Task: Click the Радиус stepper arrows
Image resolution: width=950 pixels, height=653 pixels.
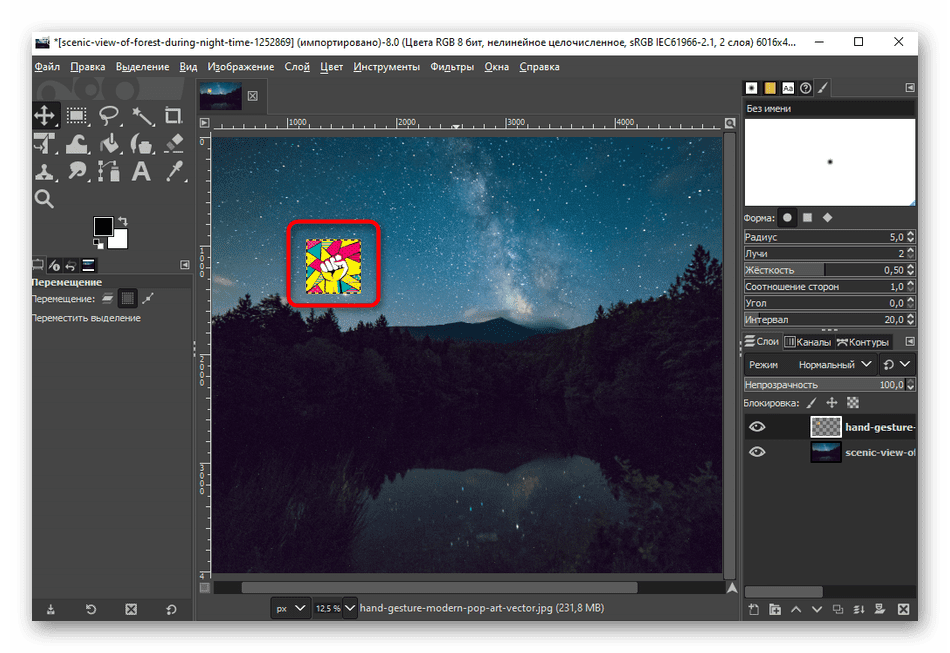Action: point(910,237)
